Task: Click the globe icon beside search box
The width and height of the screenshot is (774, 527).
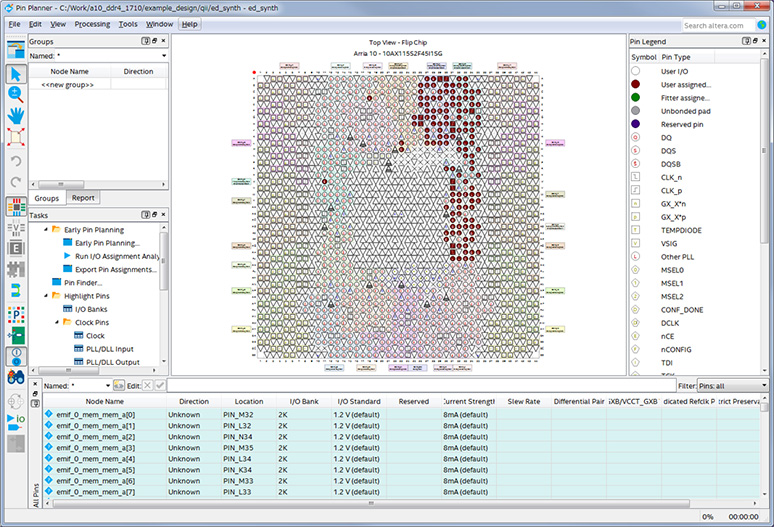Action: (x=763, y=25)
